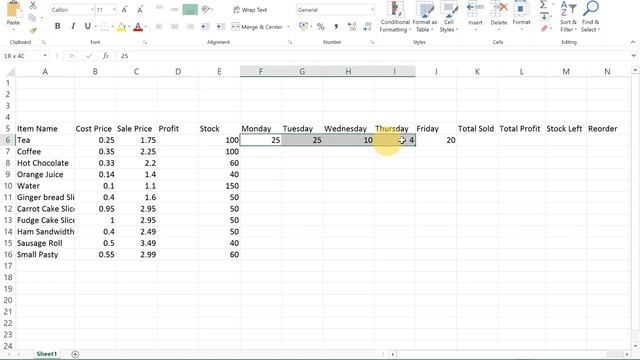Click decrease decimal icon
Viewport: 640px width, 360px height.
(x=367, y=27)
